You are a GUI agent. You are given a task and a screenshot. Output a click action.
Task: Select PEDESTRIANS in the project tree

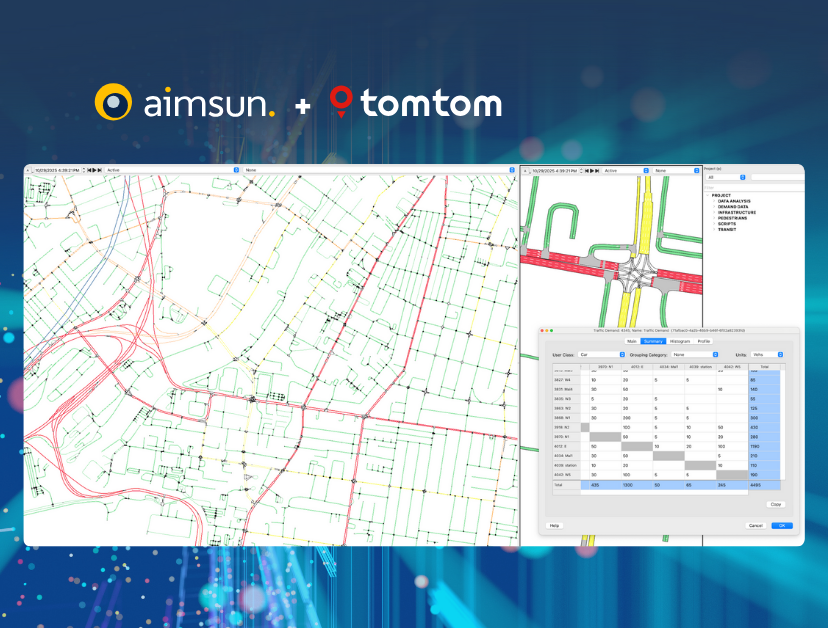732,218
